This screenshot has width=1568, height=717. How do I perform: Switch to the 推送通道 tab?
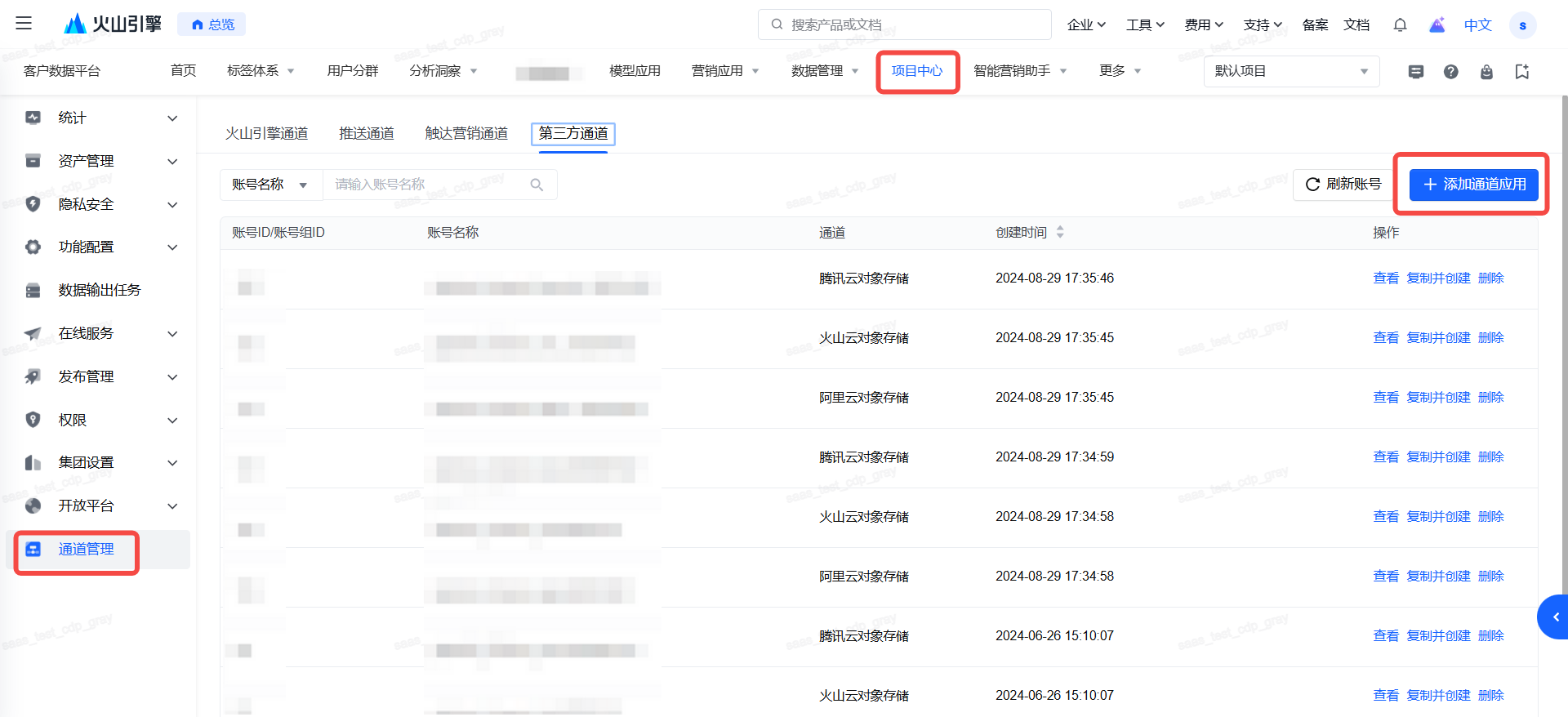point(367,133)
